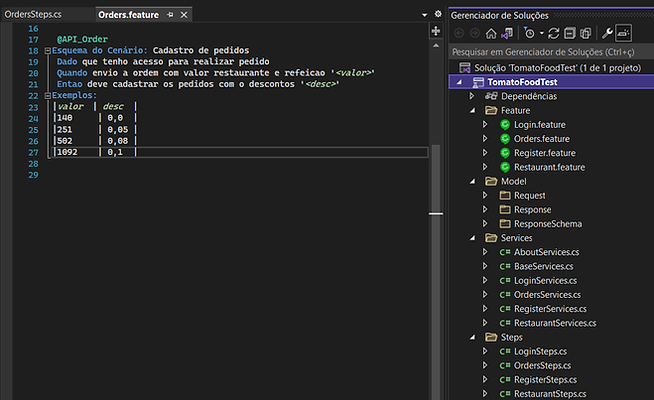Click the '<valor>' parameter on line 20
The width and height of the screenshot is (654, 400).
[x=353, y=73]
